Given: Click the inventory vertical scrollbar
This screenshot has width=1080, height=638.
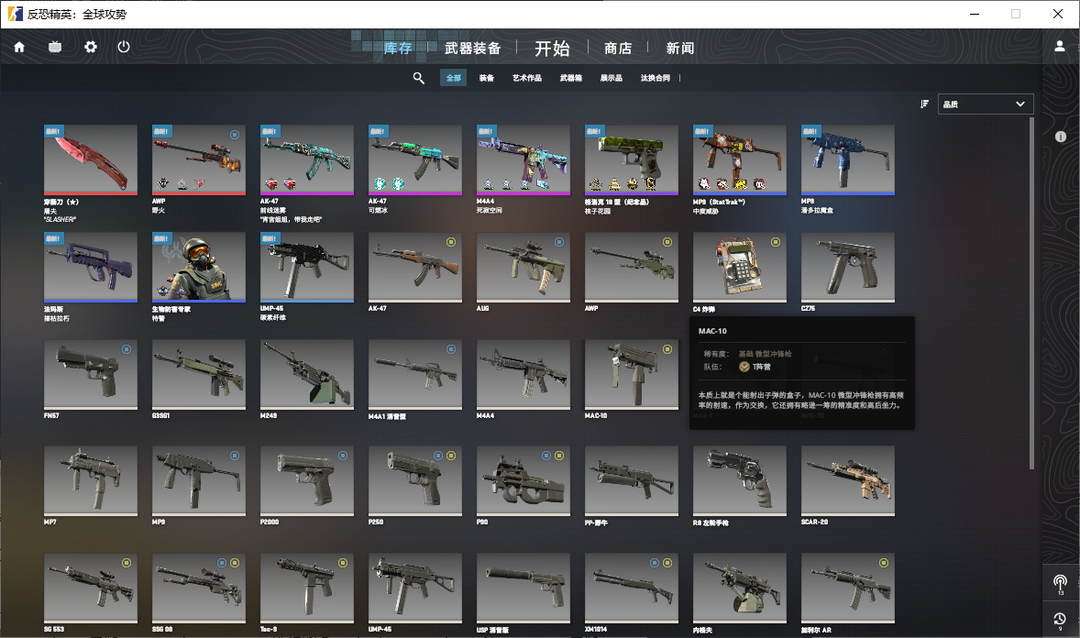Looking at the screenshot, I should [1034, 290].
